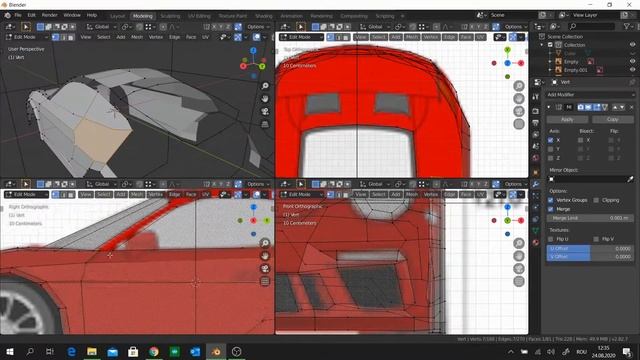Enable vertex select mode in the perspective viewport

click(x=56, y=37)
